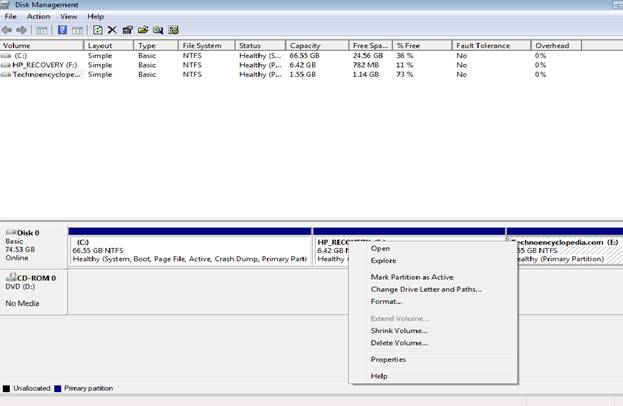Toggle the console tree pane toolbar icon
Image resolution: width=623 pixels, height=406 pixels.
[42, 30]
